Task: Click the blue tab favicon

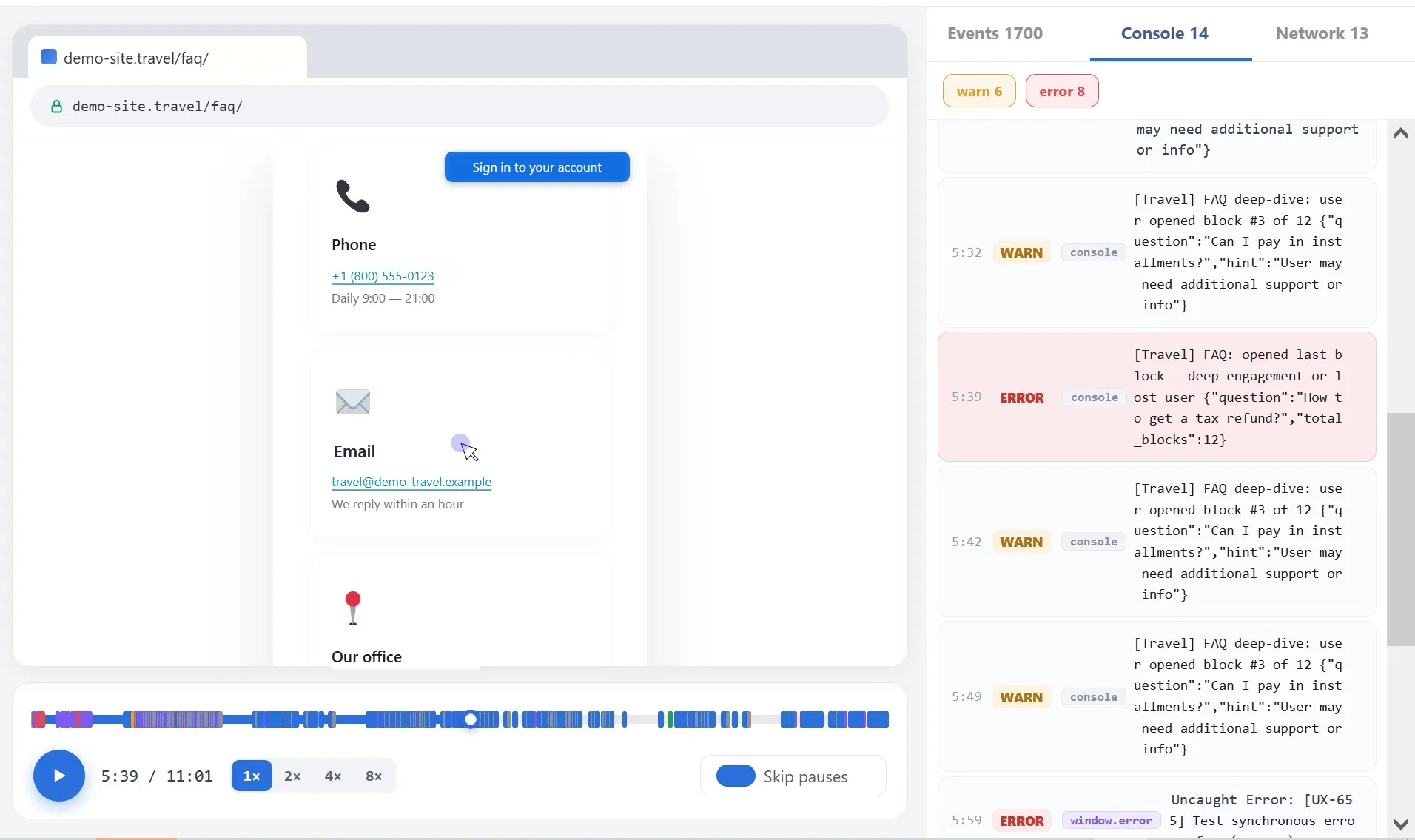Action: click(49, 57)
